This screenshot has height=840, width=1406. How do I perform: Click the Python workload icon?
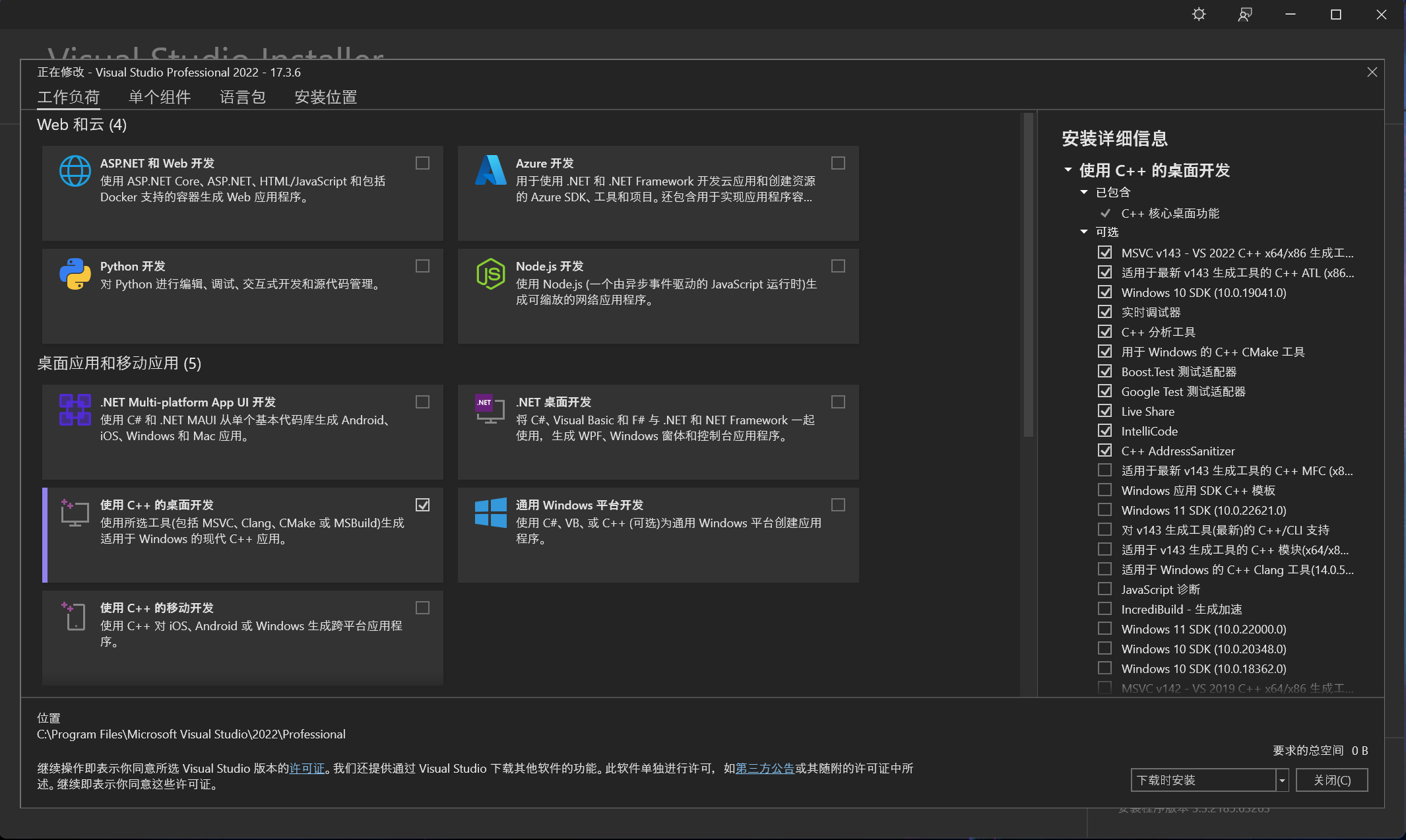[x=75, y=274]
